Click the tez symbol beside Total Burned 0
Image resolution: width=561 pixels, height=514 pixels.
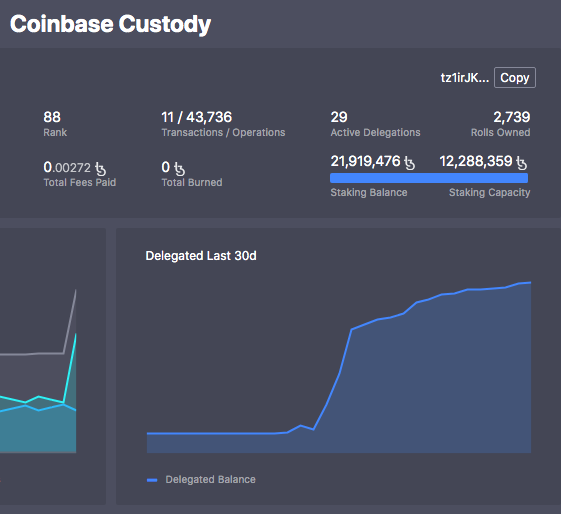click(179, 169)
